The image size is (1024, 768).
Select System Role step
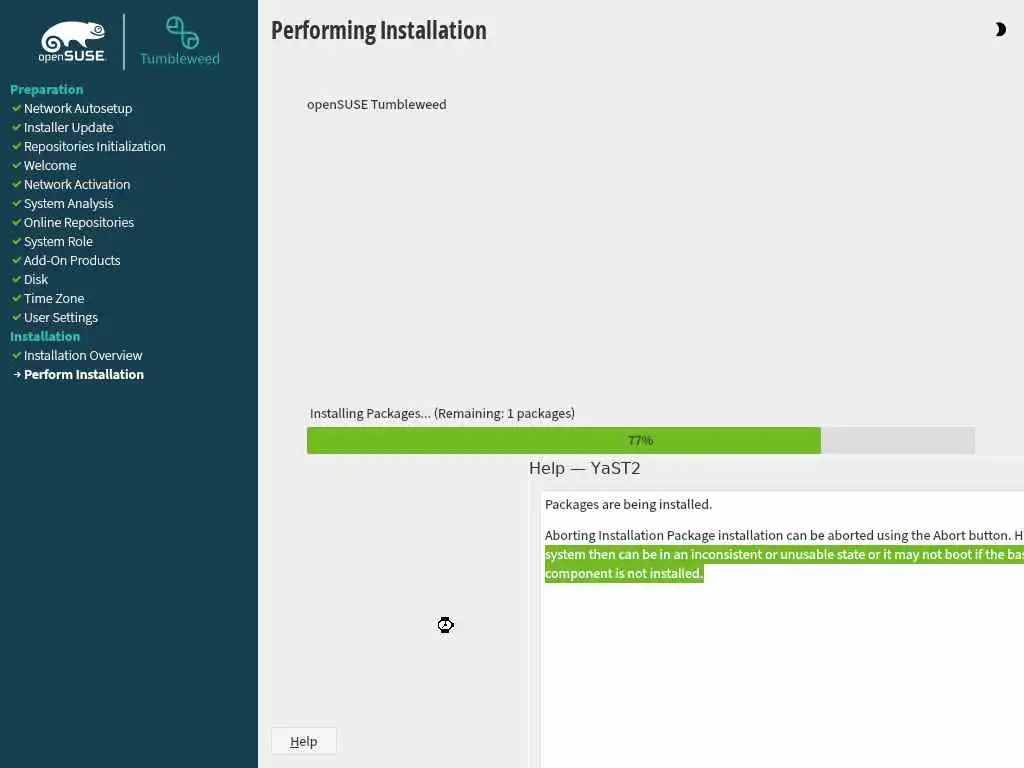[58, 241]
